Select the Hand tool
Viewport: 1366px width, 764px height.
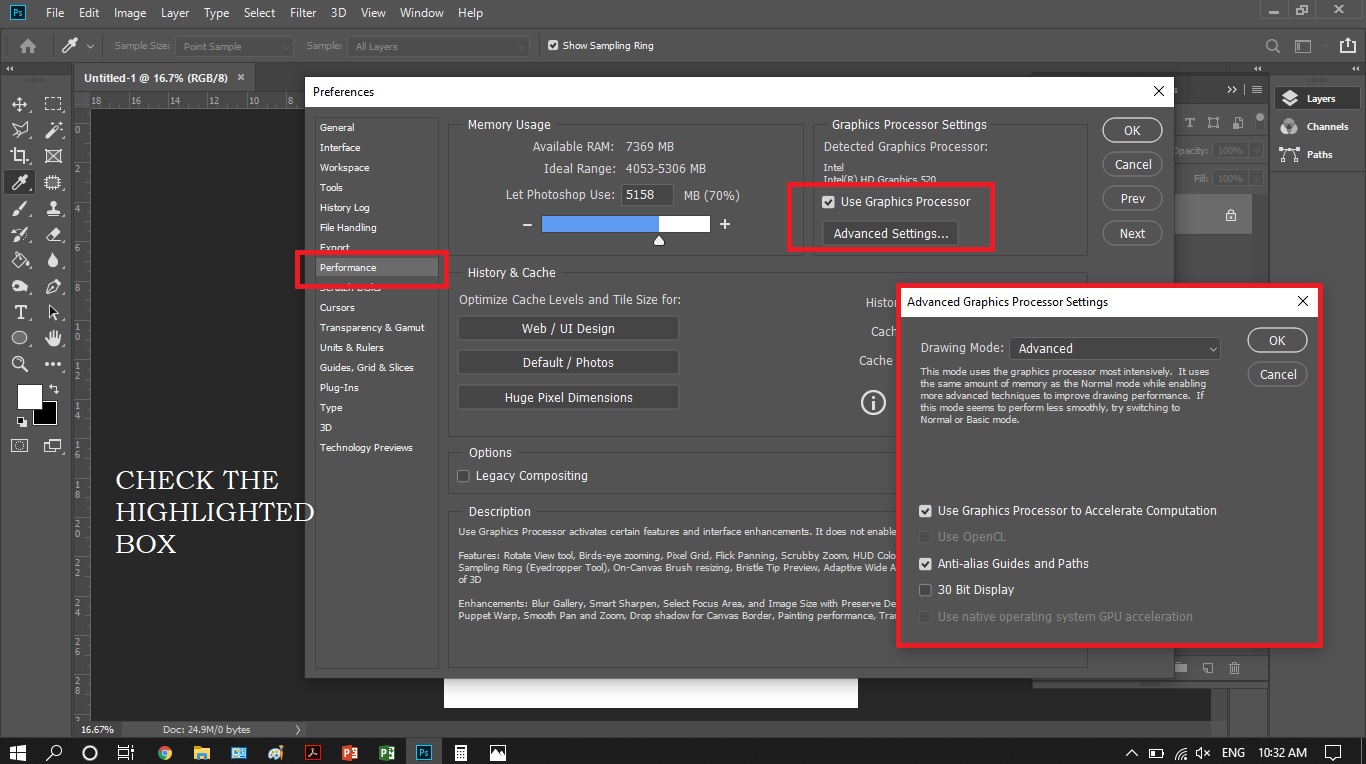point(53,338)
